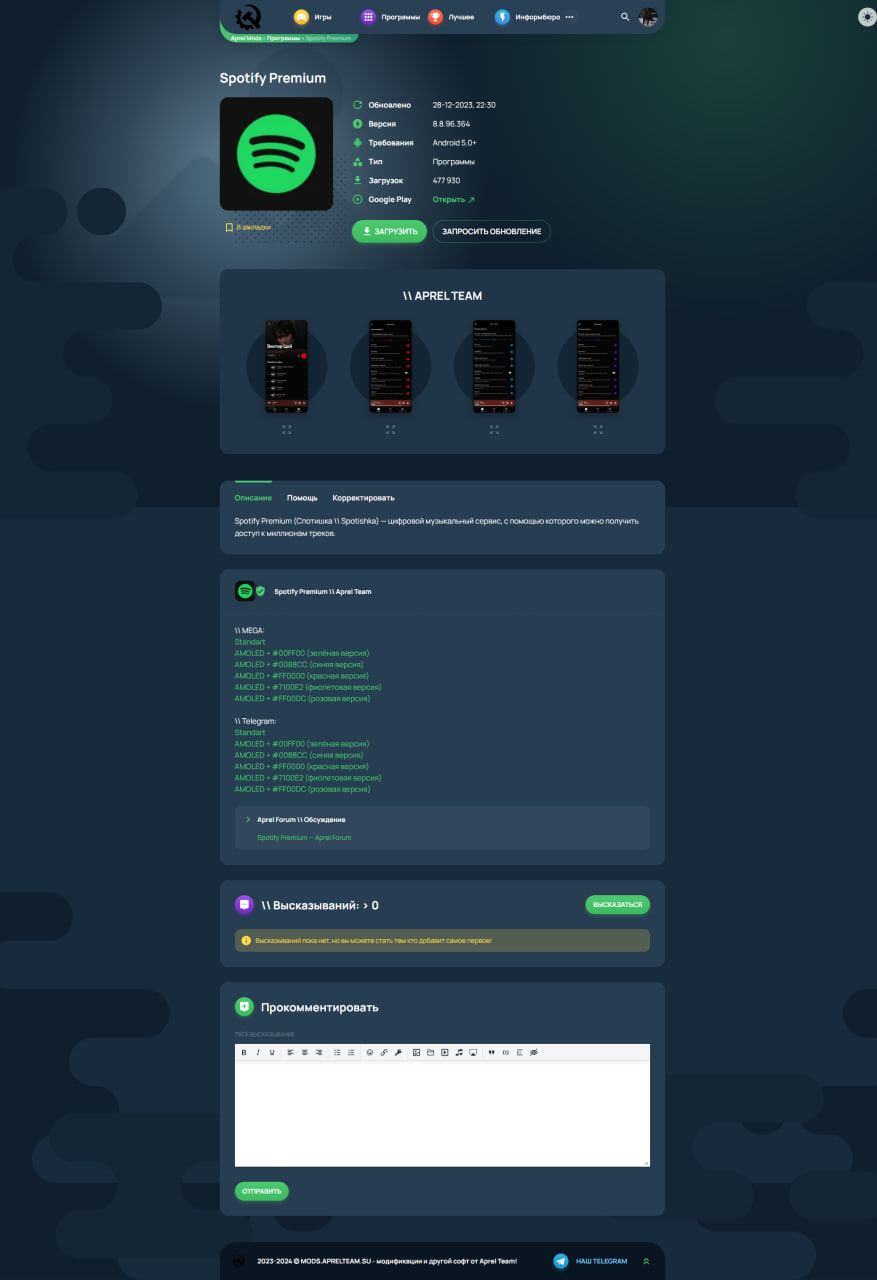Open the second app screenshot thumbnail
The height and width of the screenshot is (1280, 877).
390,366
